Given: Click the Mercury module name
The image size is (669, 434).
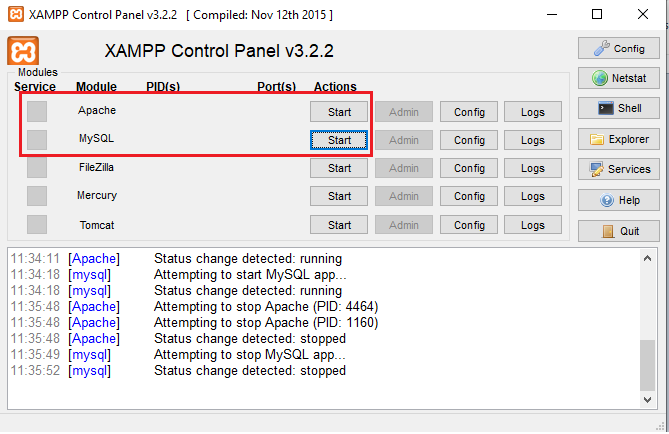Looking at the screenshot, I should tap(97, 195).
